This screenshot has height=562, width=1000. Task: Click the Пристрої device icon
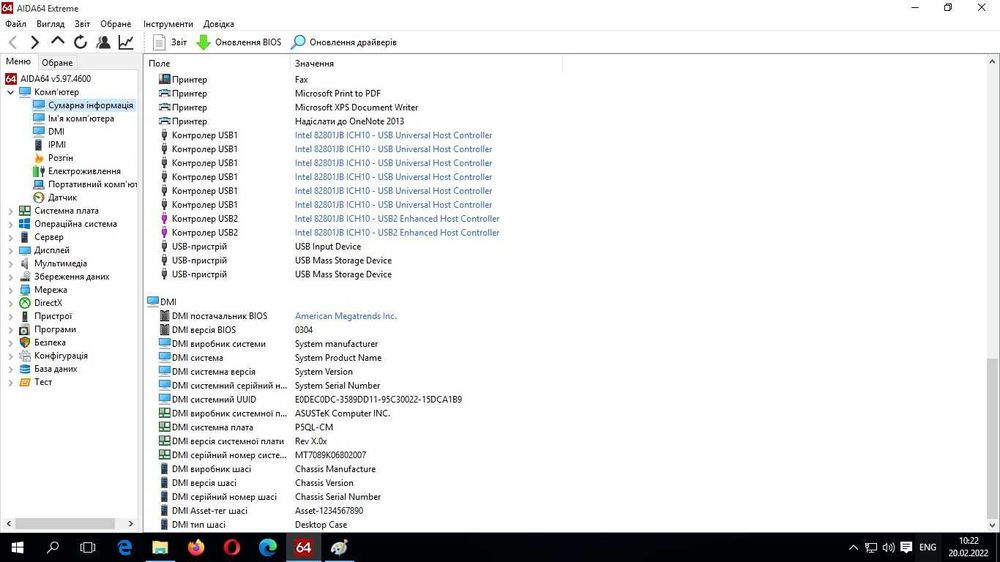25,316
